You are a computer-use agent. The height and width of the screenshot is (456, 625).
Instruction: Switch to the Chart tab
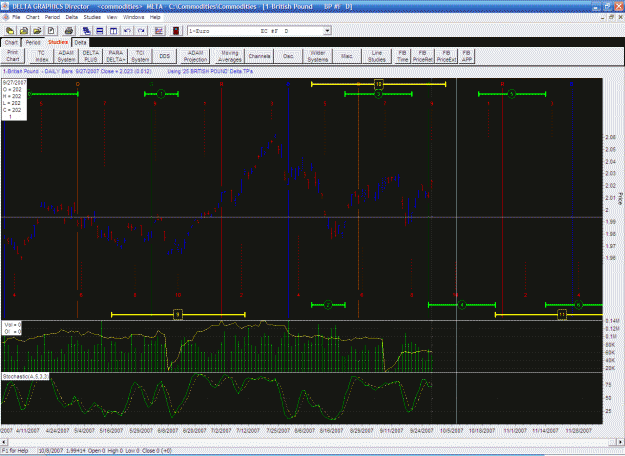pyautogui.click(x=11, y=42)
